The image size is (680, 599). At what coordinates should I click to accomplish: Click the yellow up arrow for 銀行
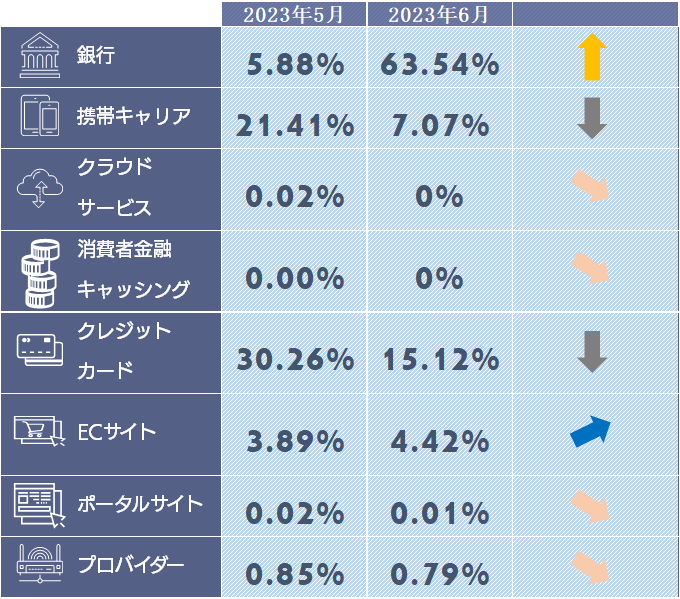[593, 57]
